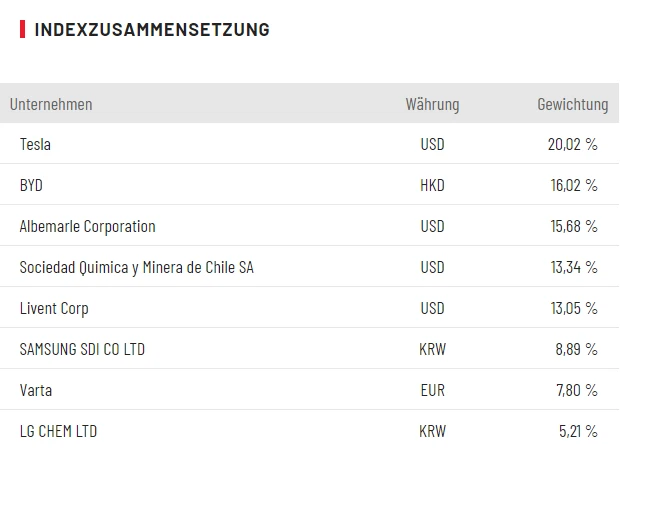
Task: Select Samsung SDI's 8,89 % weighting
Action: click(x=576, y=349)
